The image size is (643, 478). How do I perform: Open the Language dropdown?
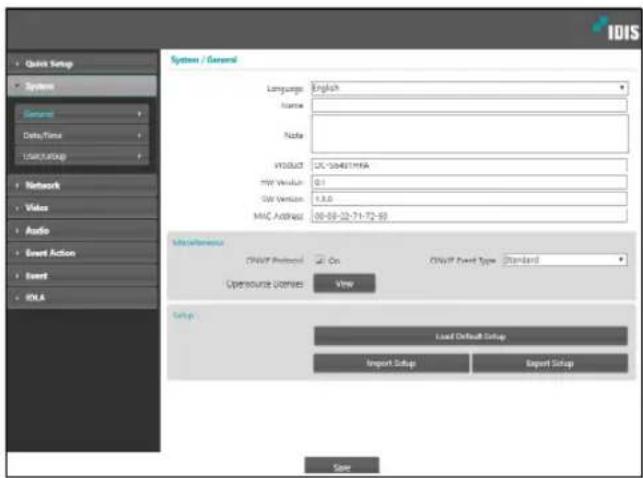coord(470,88)
